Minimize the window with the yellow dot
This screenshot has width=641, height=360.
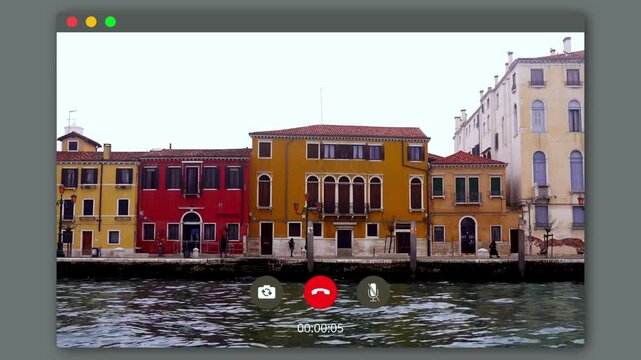click(x=91, y=22)
